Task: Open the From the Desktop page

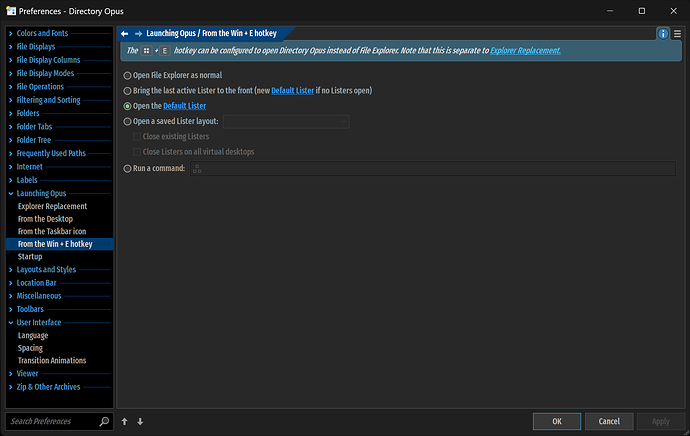Action: [45, 219]
